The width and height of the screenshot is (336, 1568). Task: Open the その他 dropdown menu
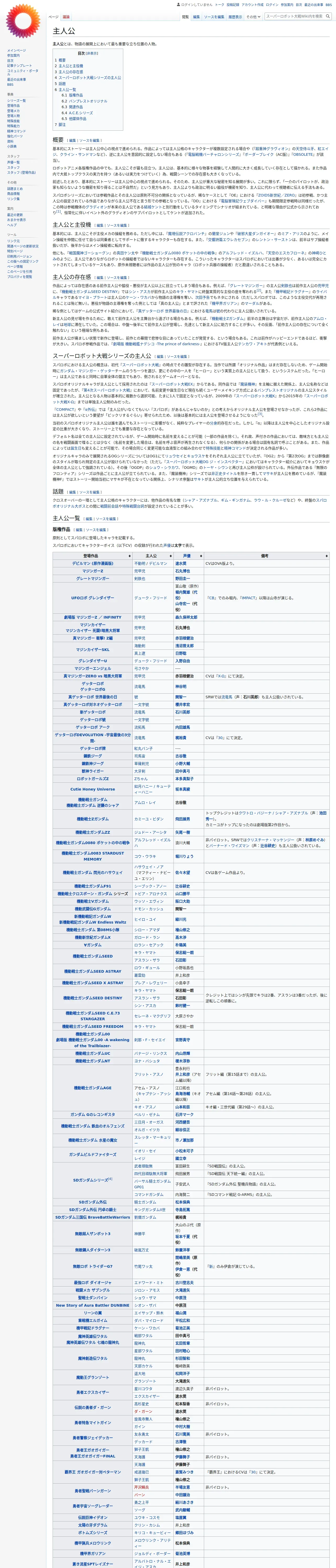tap(253, 17)
